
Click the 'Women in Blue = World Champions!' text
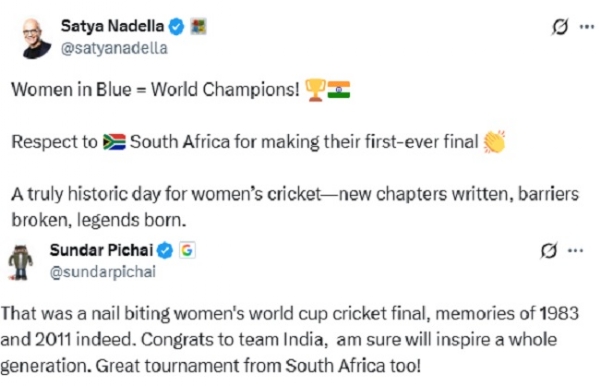coord(155,90)
